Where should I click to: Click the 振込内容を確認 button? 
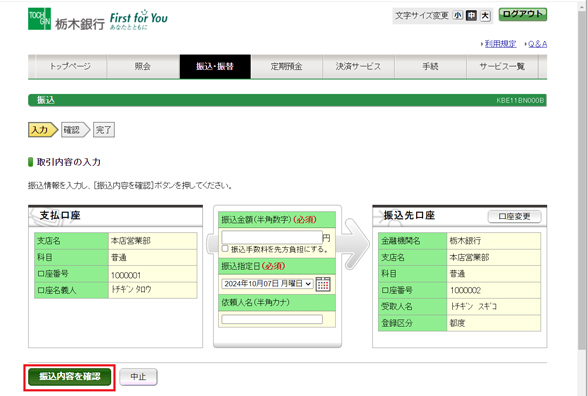tap(70, 376)
